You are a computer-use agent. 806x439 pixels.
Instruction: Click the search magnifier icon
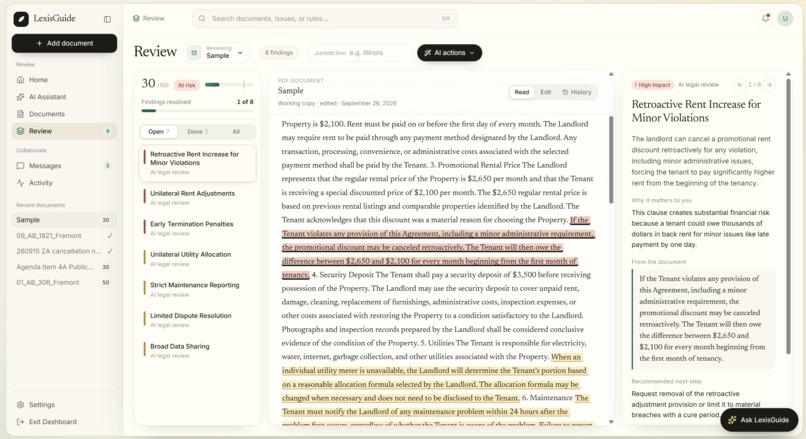click(x=202, y=19)
